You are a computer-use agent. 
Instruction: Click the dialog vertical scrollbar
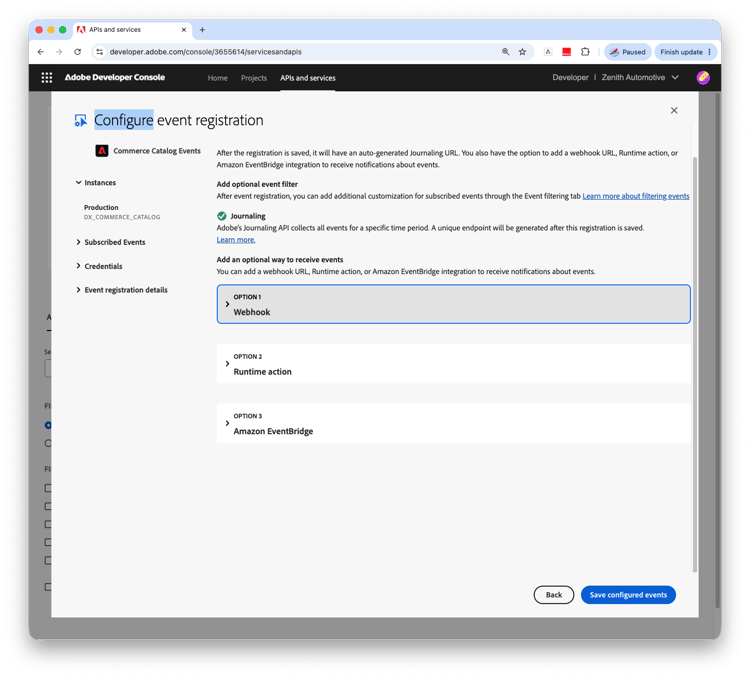point(695,364)
